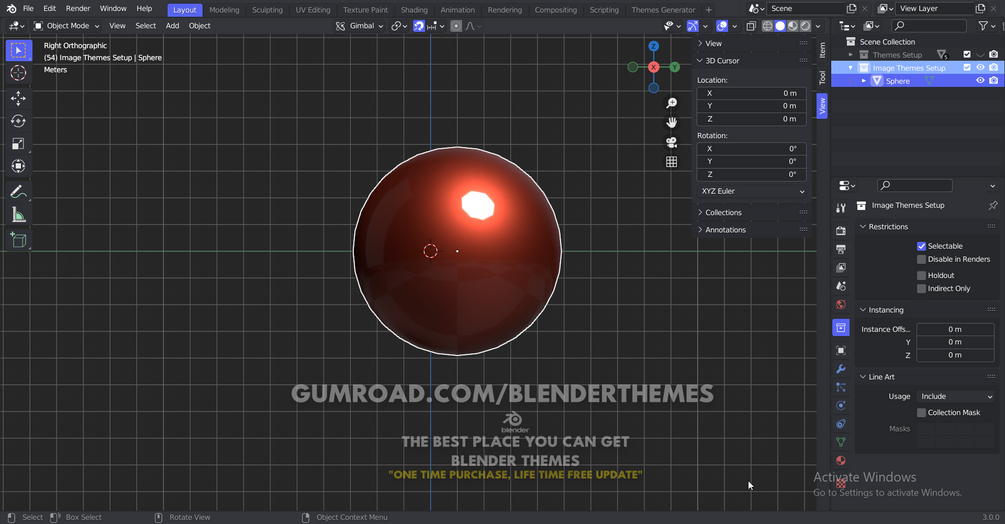This screenshot has width=1005, height=524.
Task: Choose the Move tool
Action: click(18, 98)
